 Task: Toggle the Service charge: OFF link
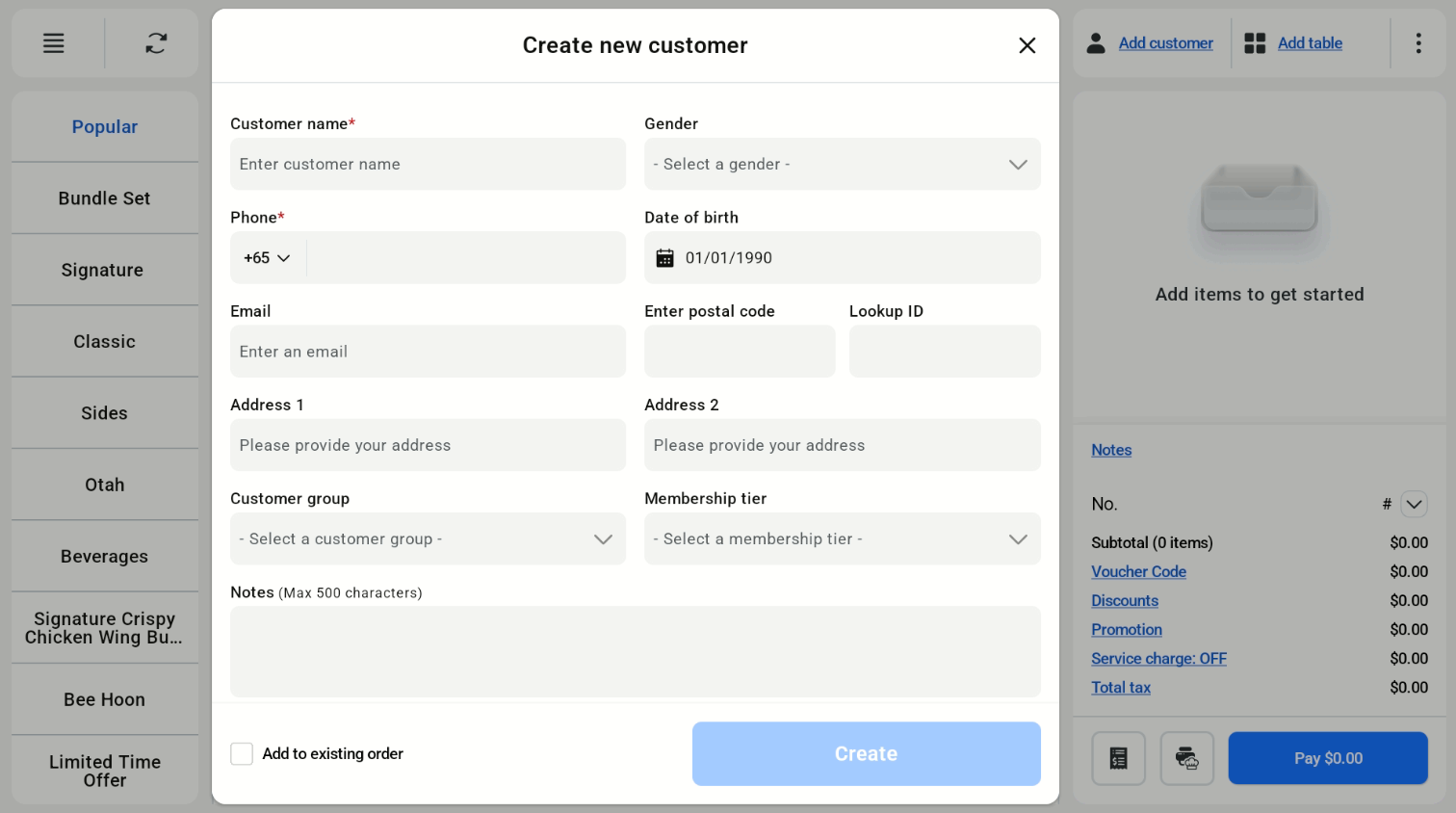click(x=1158, y=658)
